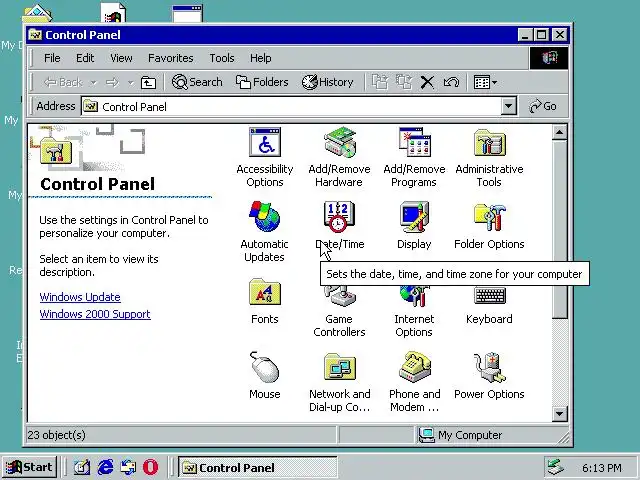
Task: Click the Copy To toolbar icon
Action: 404,82
